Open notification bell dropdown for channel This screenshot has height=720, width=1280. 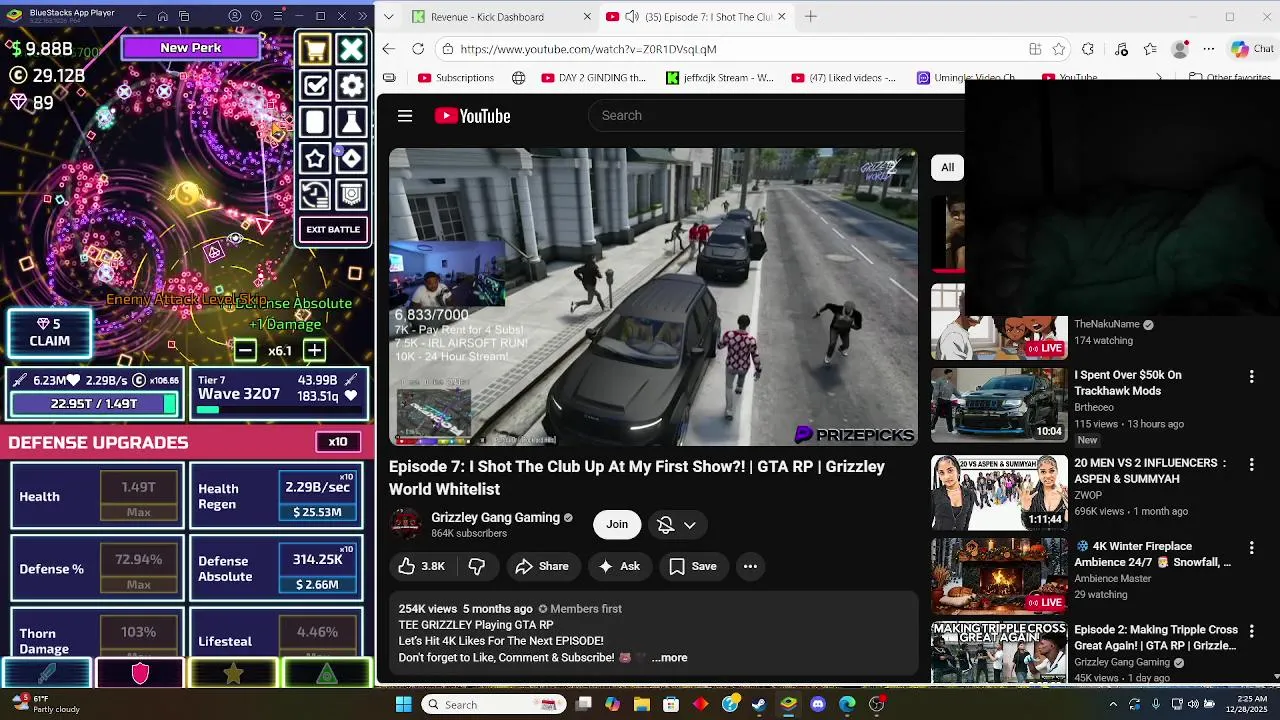tap(677, 524)
